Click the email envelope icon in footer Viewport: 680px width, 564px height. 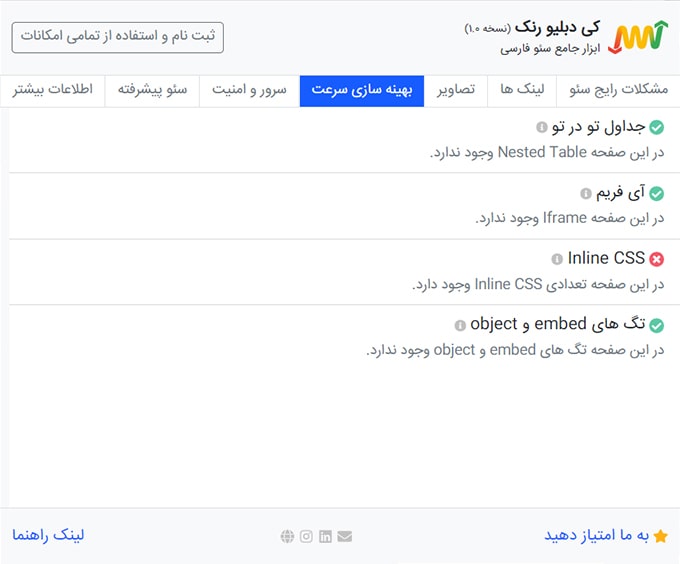click(345, 536)
